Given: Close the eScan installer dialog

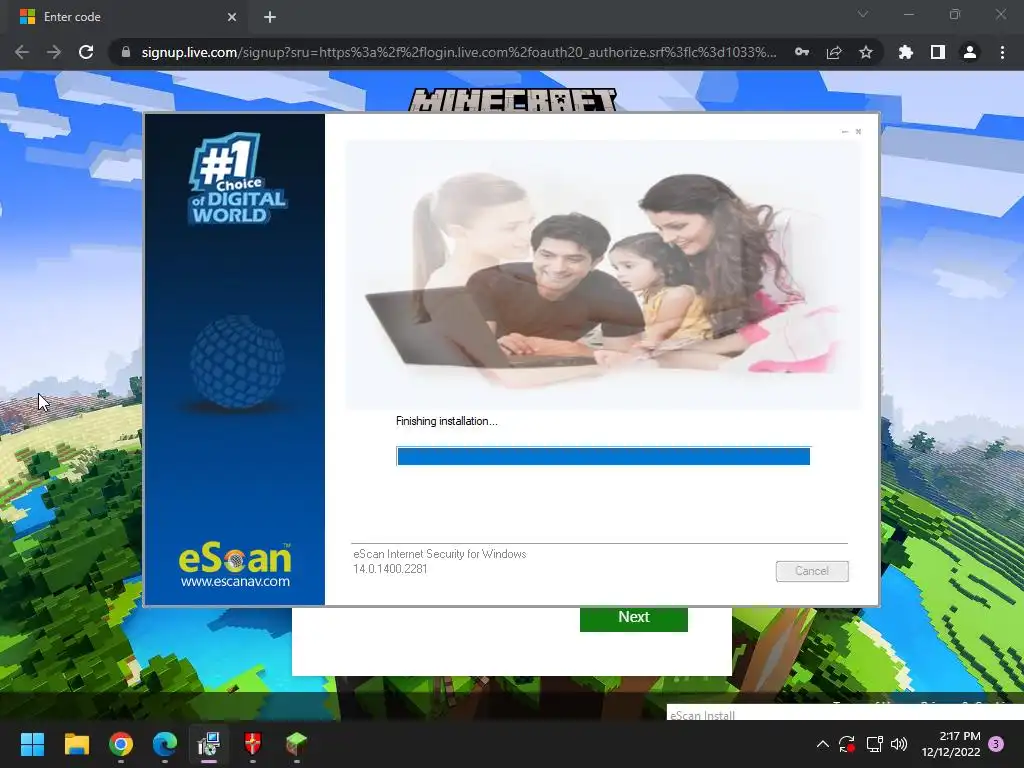Looking at the screenshot, I should [x=858, y=132].
